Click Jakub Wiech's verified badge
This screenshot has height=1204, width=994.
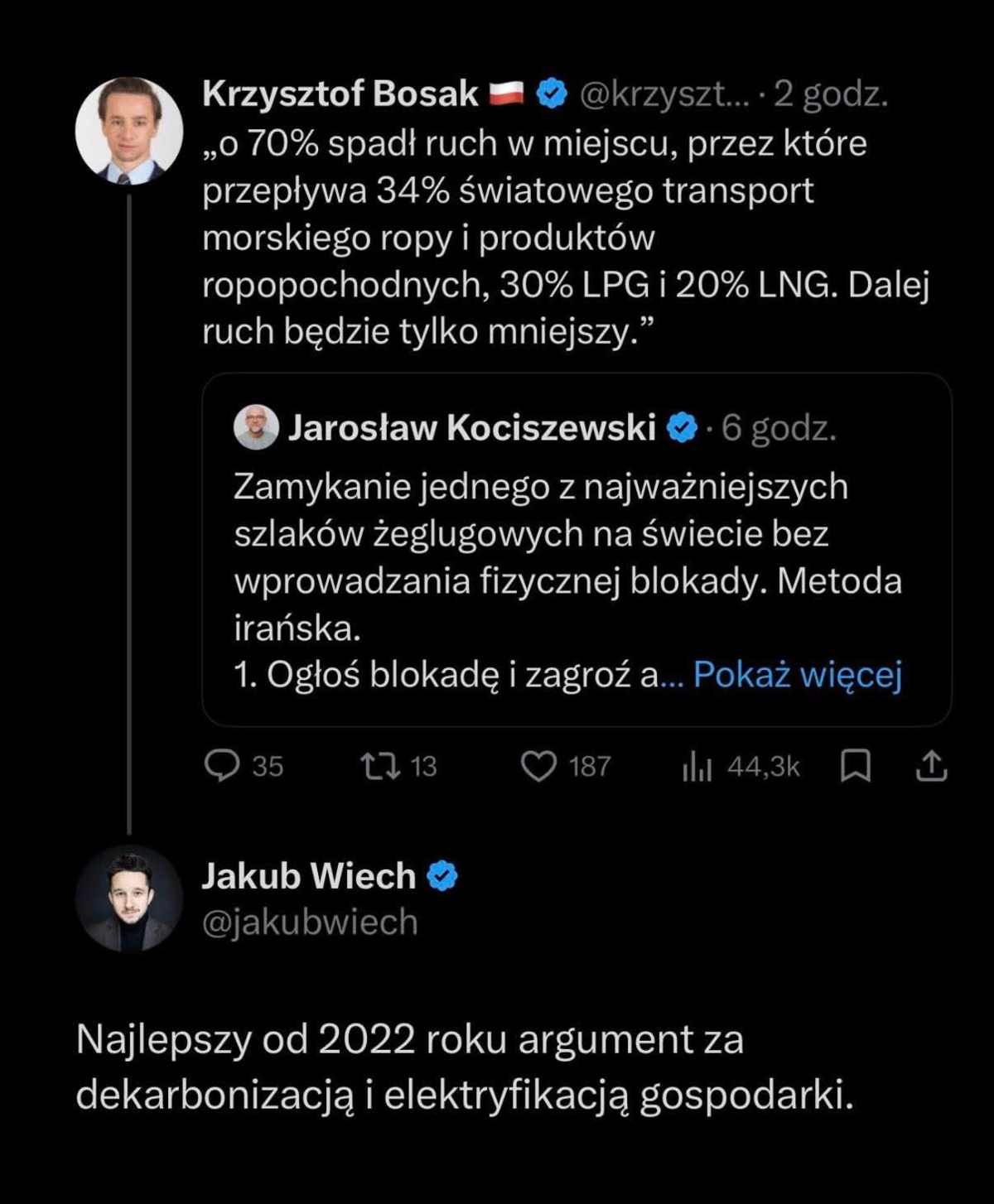pyautogui.click(x=442, y=875)
